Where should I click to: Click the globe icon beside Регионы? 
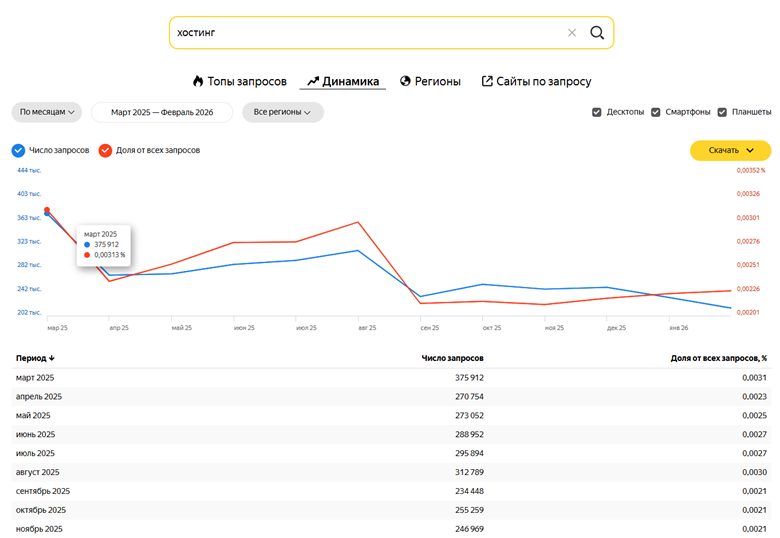point(406,81)
